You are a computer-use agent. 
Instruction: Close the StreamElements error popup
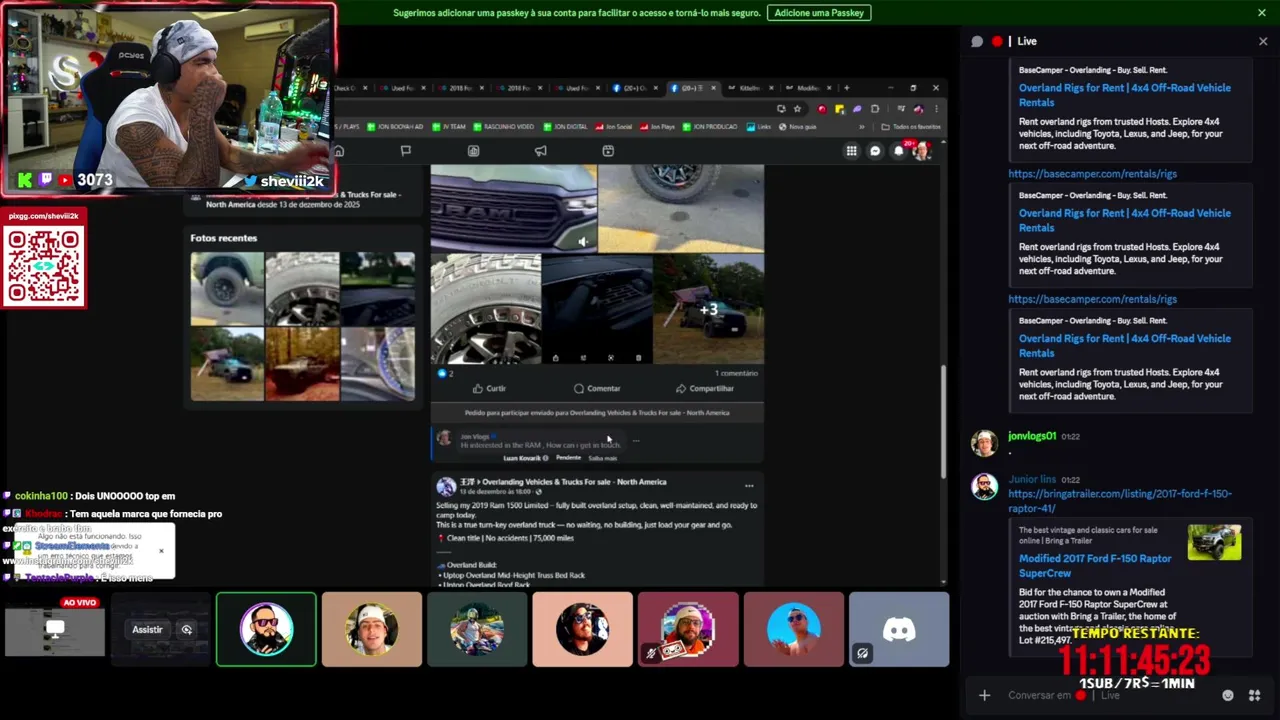[160, 551]
